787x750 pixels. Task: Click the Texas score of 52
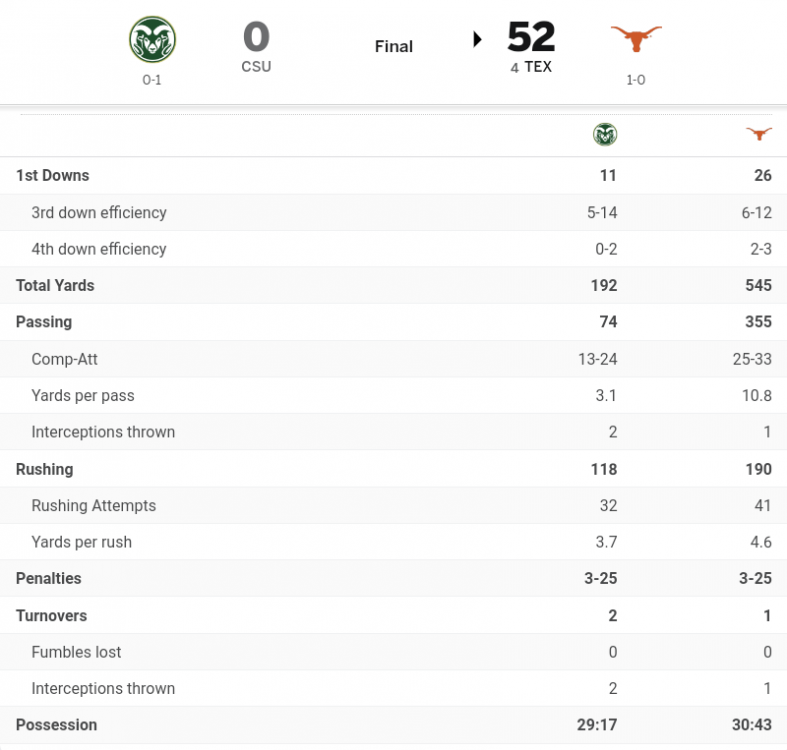531,37
